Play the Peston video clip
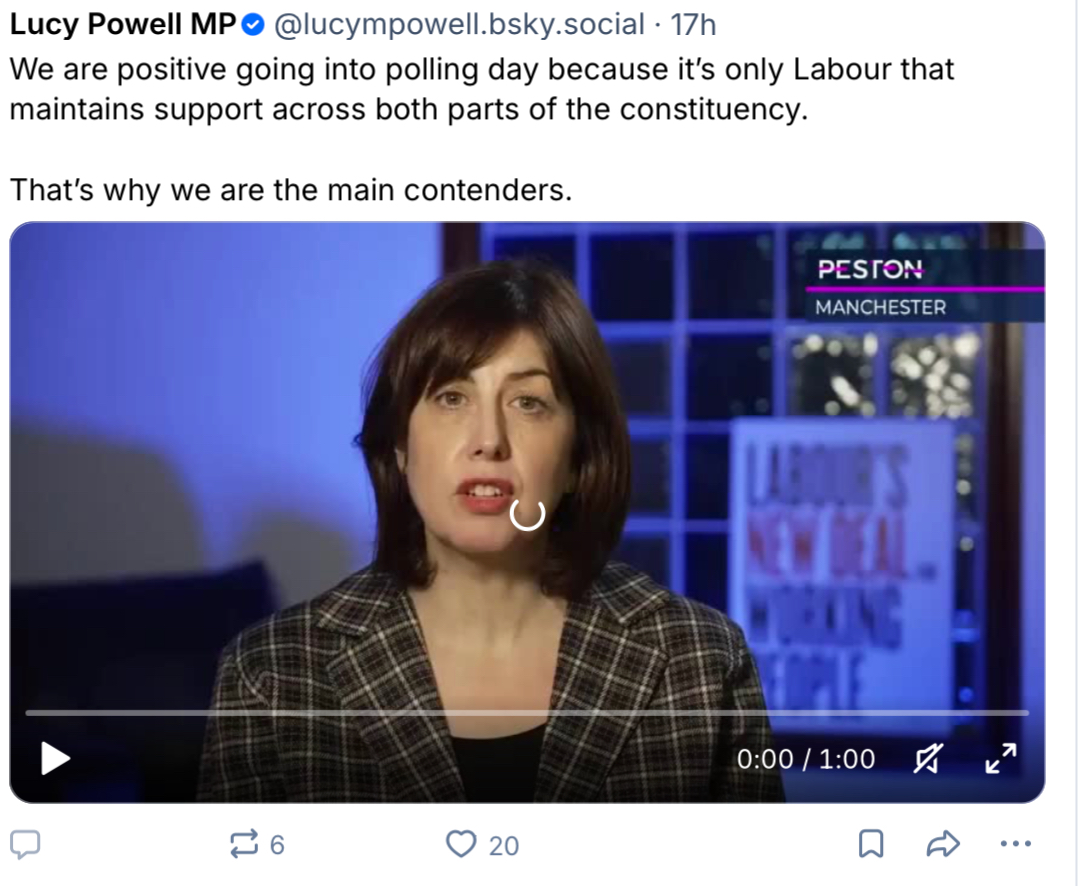Viewport: 1080px width, 886px height. tap(55, 759)
